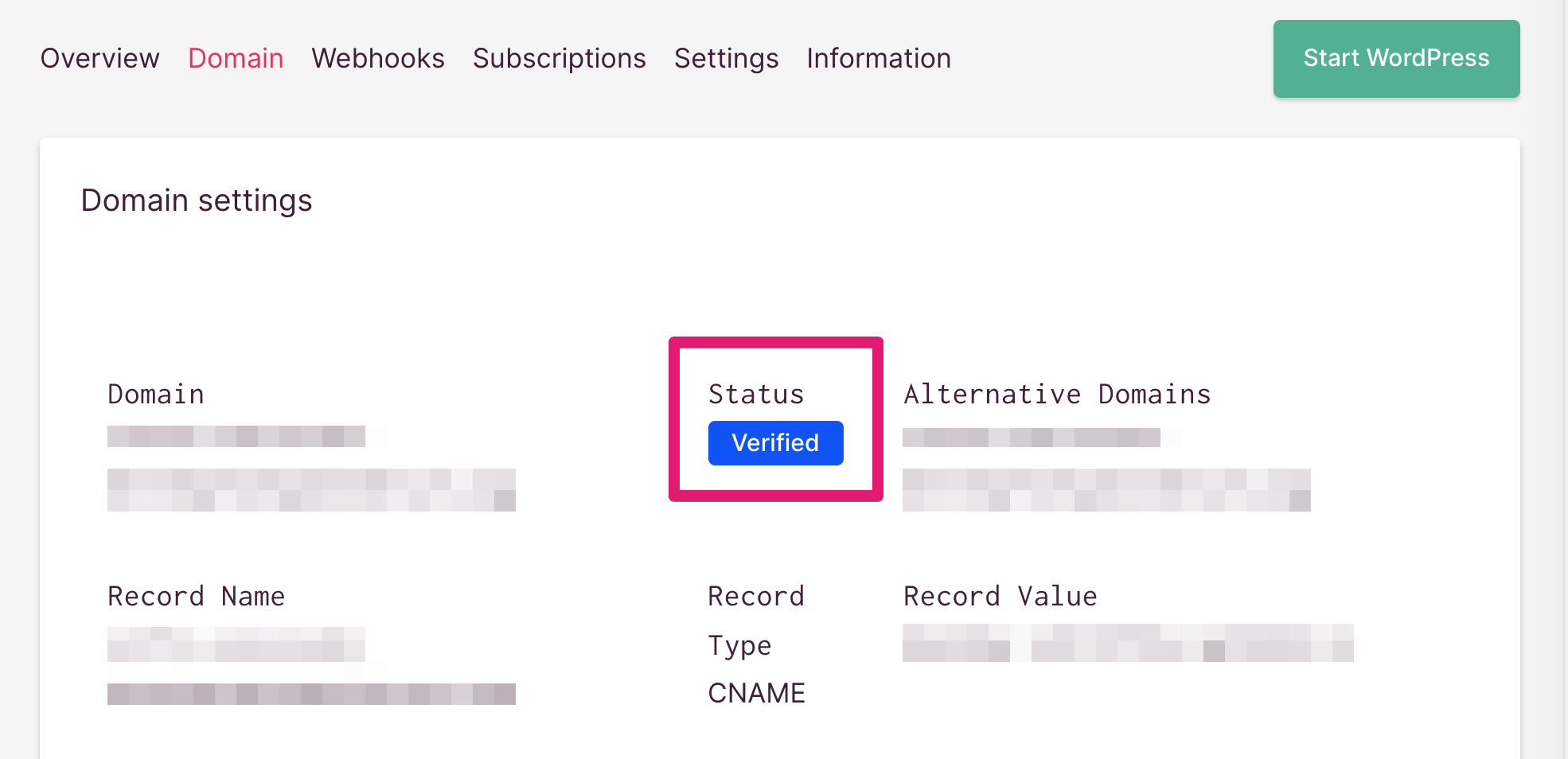Select the Domain settings heading
The height and width of the screenshot is (759, 1568).
click(197, 200)
